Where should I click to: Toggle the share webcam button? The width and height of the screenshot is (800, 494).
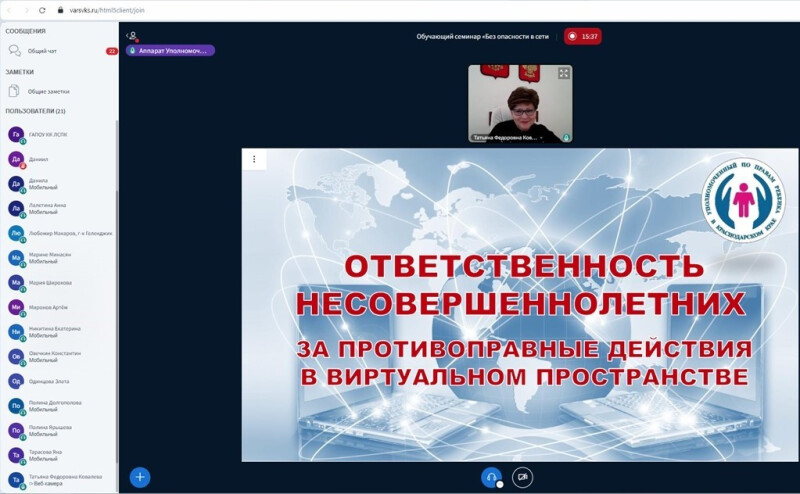[x=522, y=477]
